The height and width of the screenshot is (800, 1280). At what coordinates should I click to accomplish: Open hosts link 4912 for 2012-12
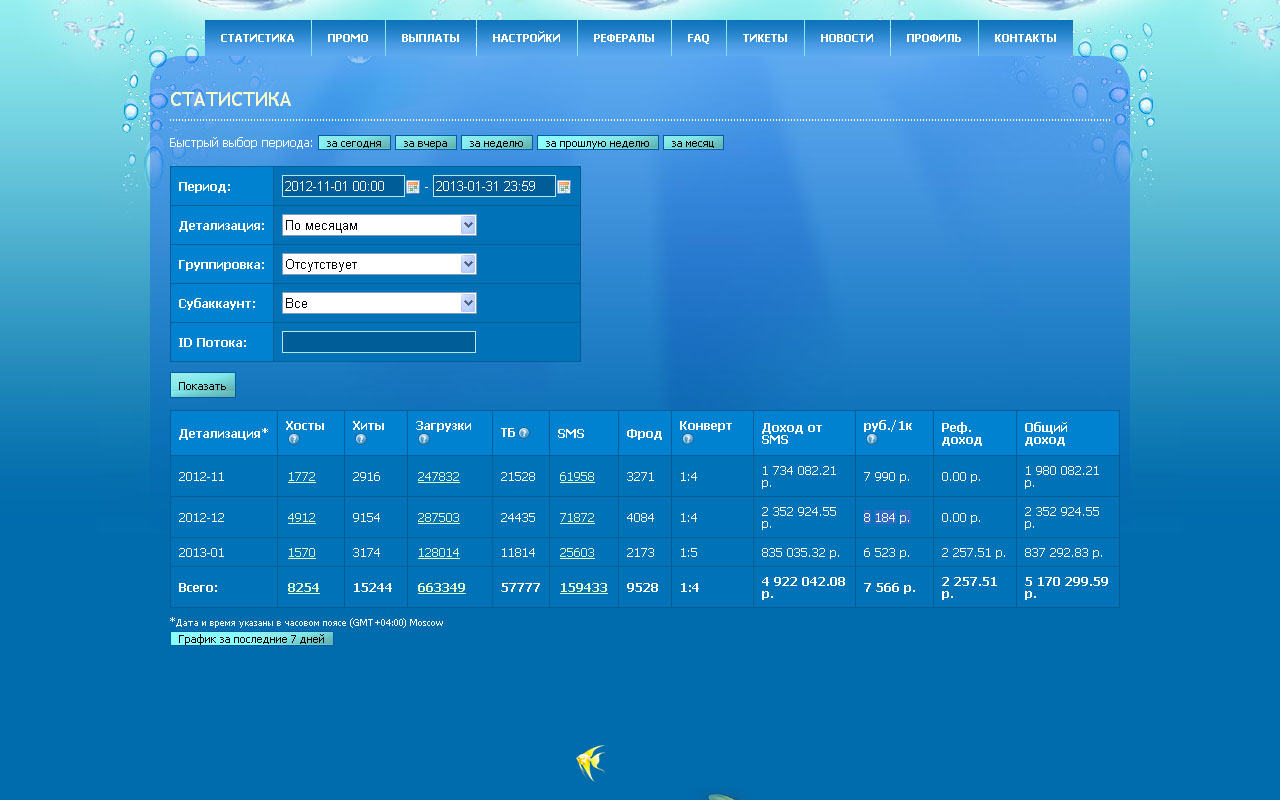[301, 517]
